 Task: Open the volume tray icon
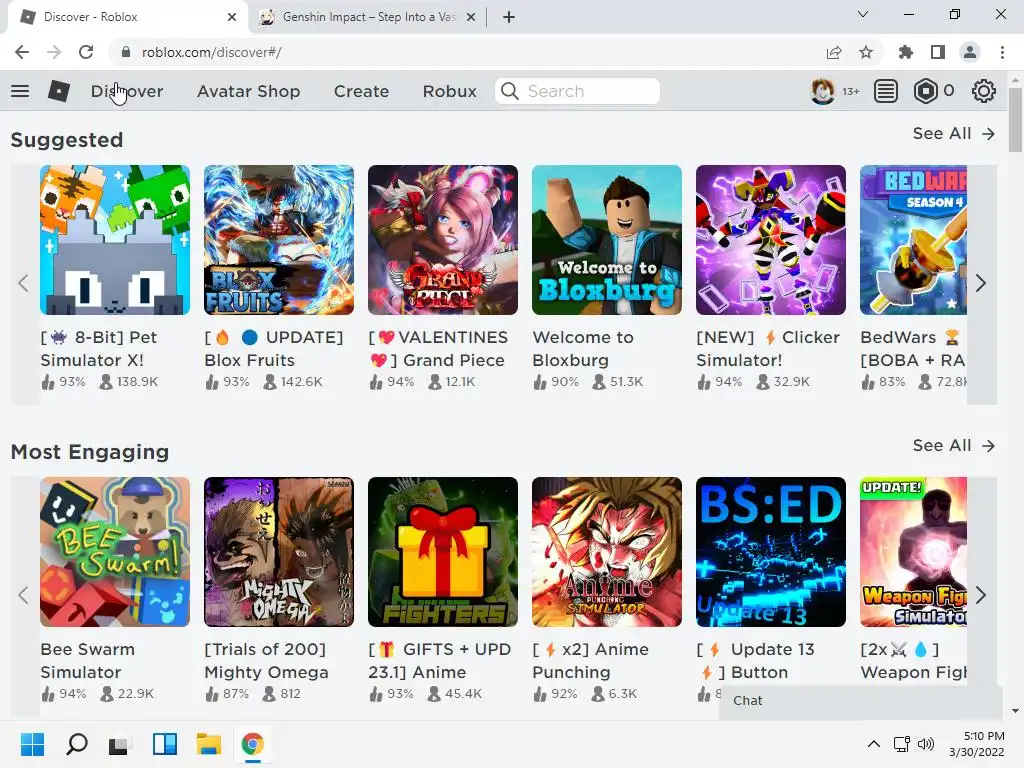point(925,744)
